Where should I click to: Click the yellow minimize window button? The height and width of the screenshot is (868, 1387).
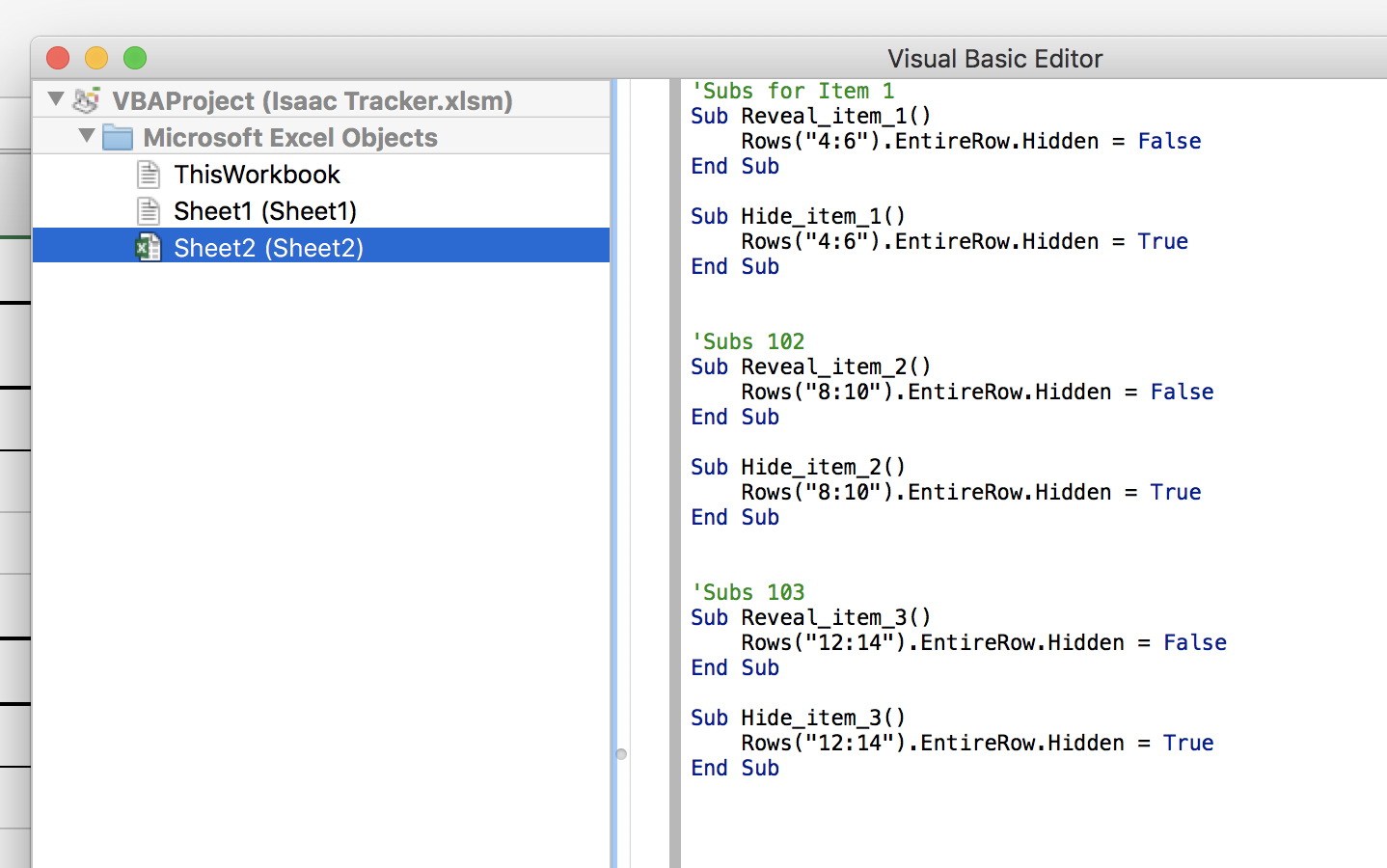pos(96,58)
